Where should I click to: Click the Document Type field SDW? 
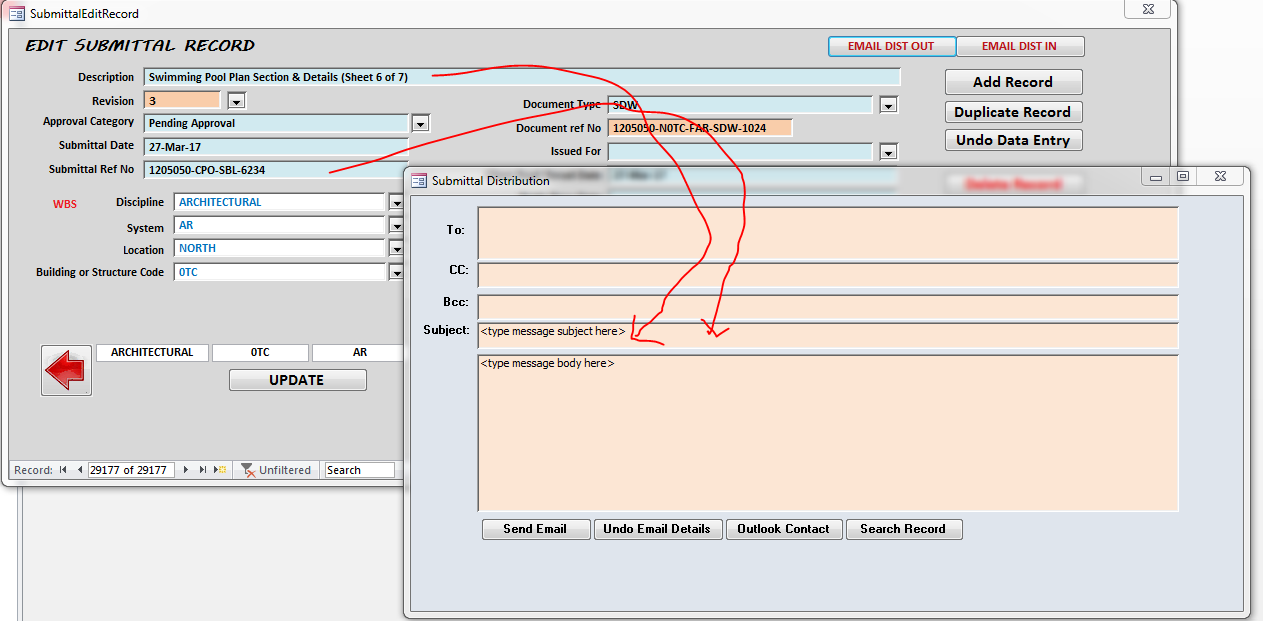click(x=740, y=105)
